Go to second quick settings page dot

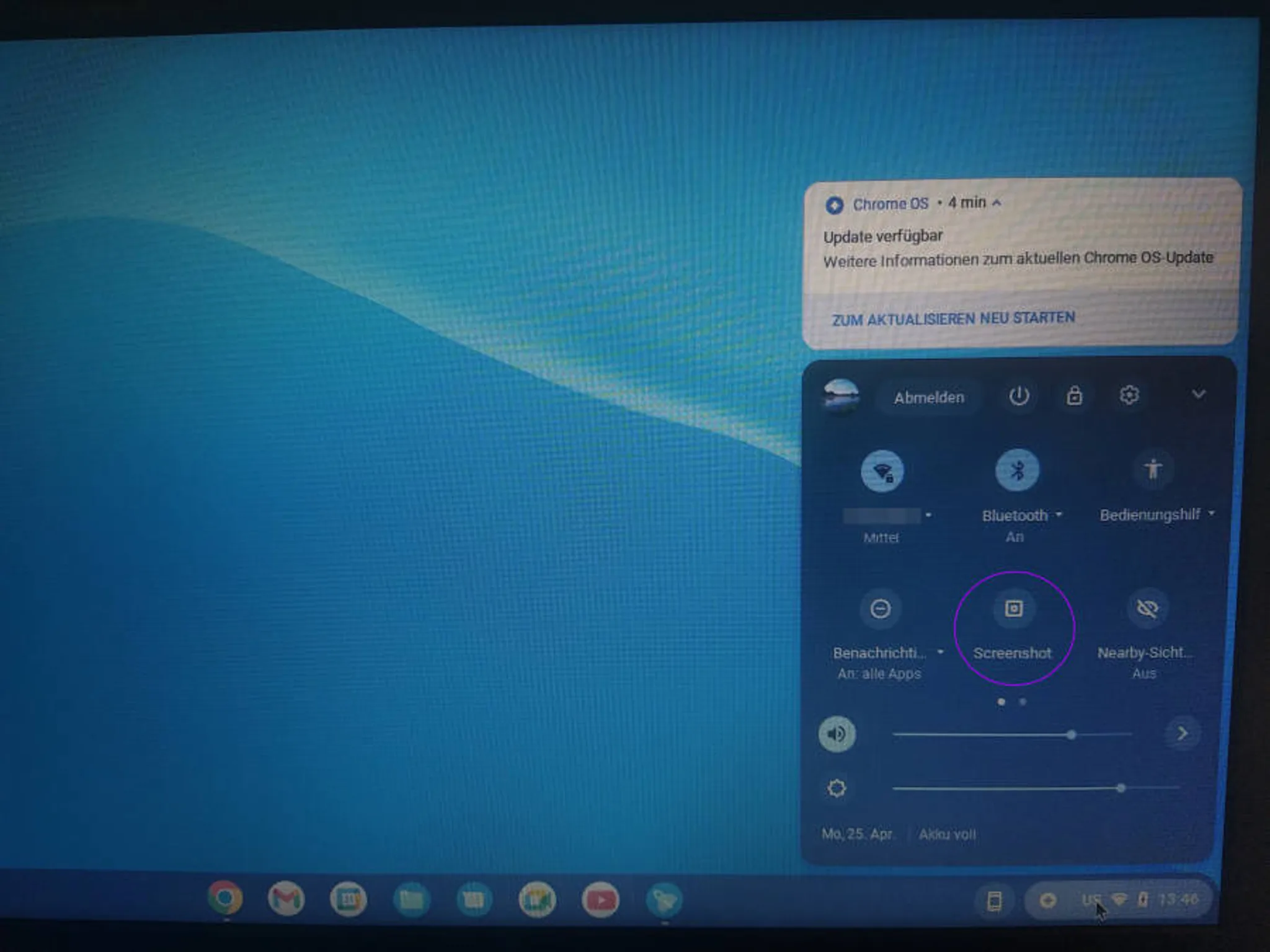tap(1023, 702)
